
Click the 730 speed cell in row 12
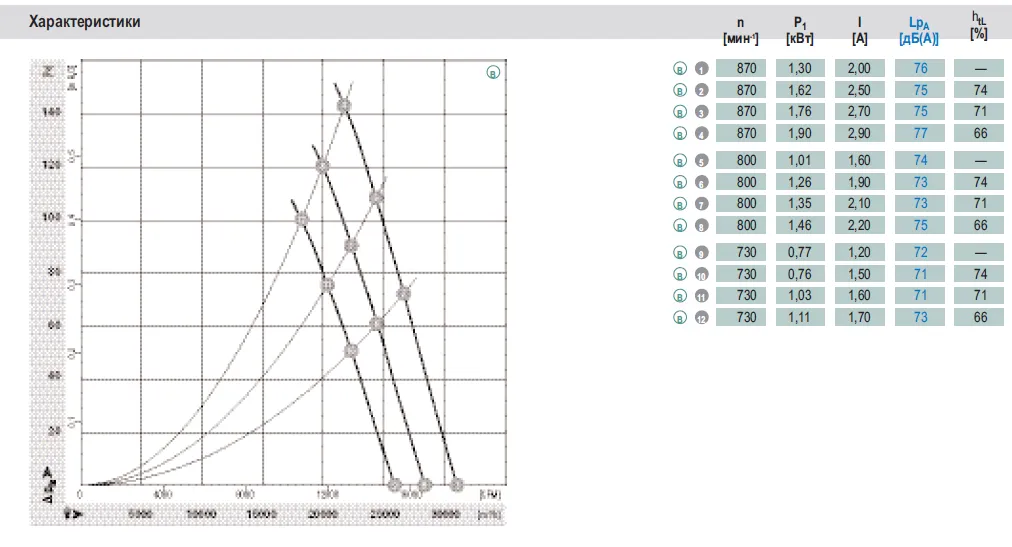tap(741, 318)
